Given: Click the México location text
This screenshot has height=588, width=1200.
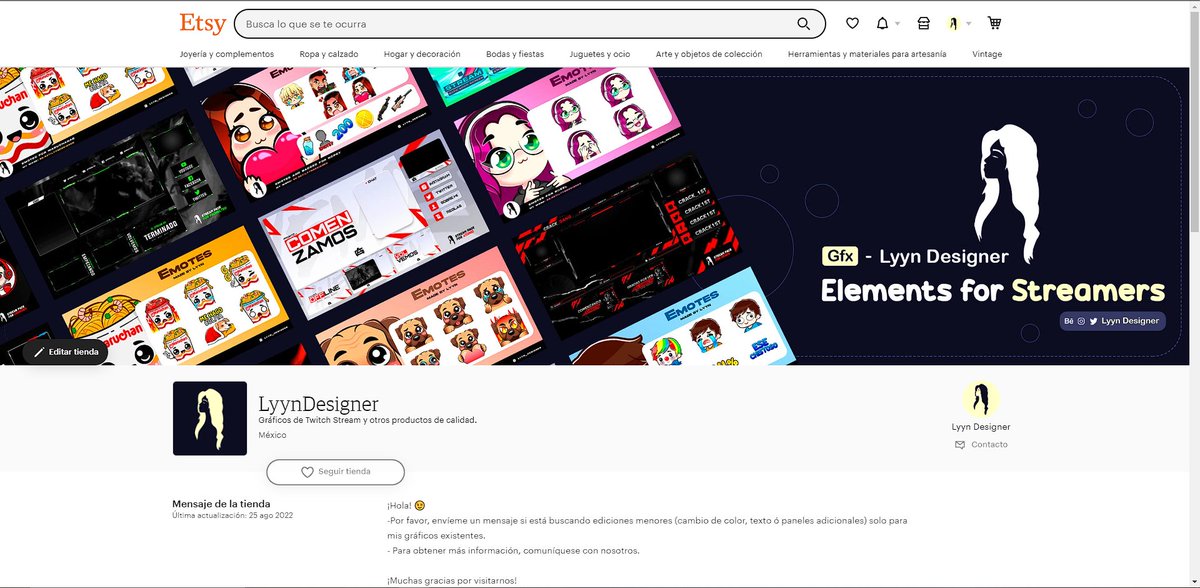Looking at the screenshot, I should (272, 435).
